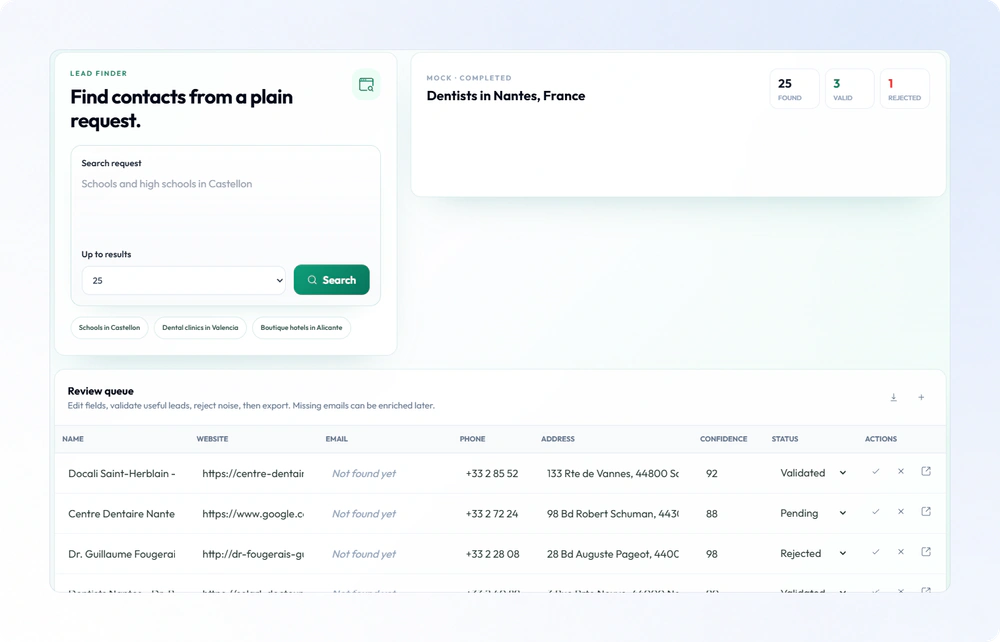Click Not found yet email in Centre Dentaire row
The height and width of the screenshot is (642, 1000).
[x=364, y=514]
